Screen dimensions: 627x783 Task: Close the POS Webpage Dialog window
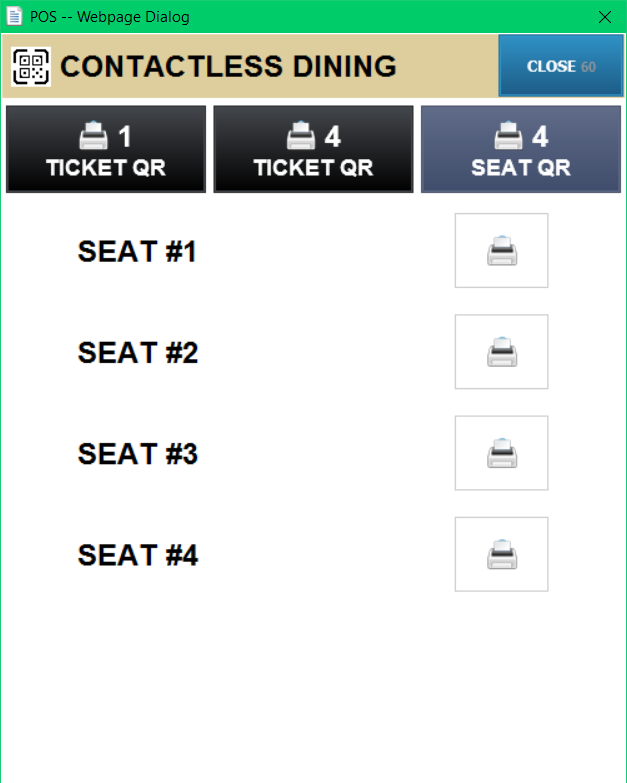point(604,17)
